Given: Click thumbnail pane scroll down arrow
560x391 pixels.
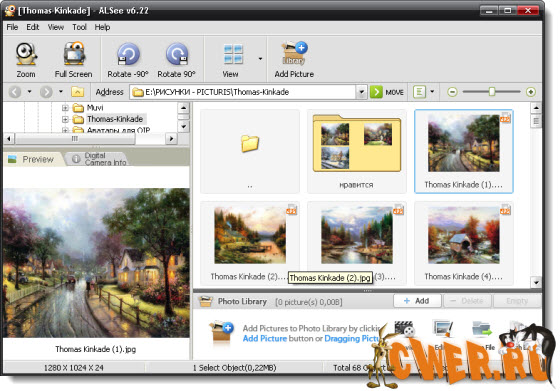Looking at the screenshot, I should pos(536,282).
